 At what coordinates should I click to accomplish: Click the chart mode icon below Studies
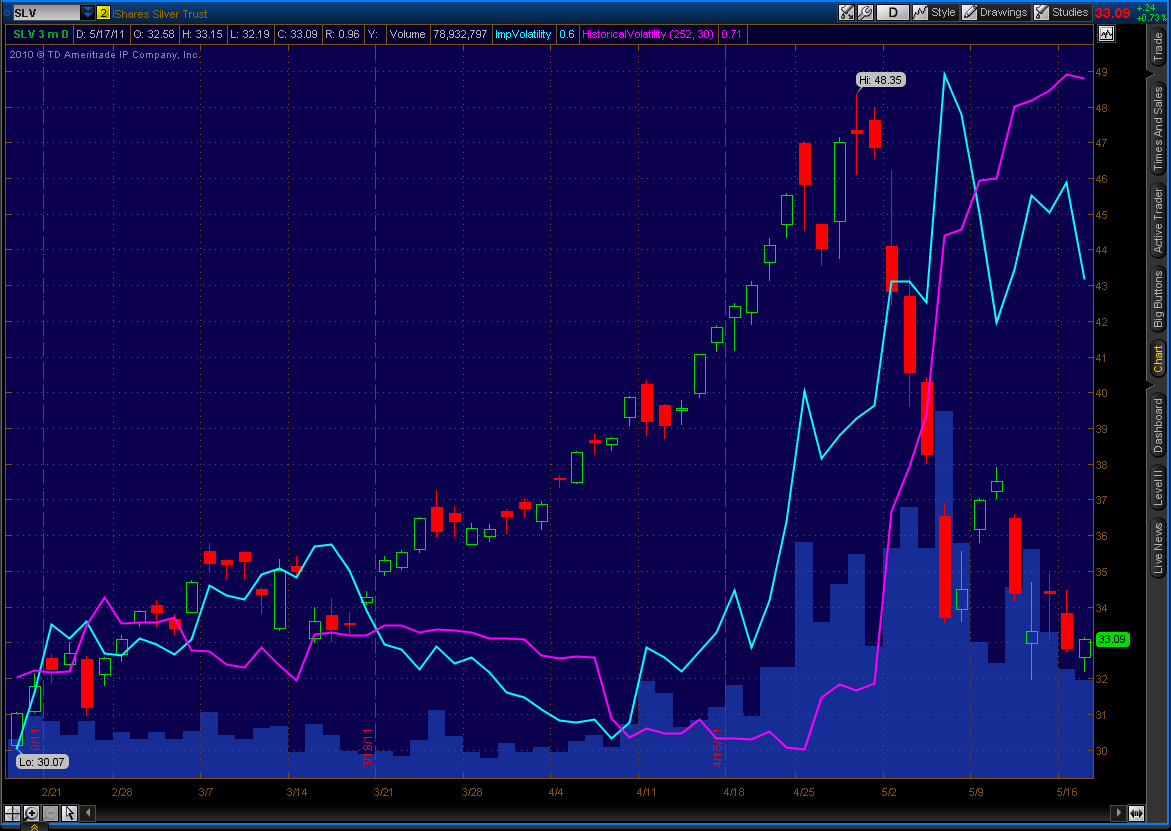point(1106,34)
